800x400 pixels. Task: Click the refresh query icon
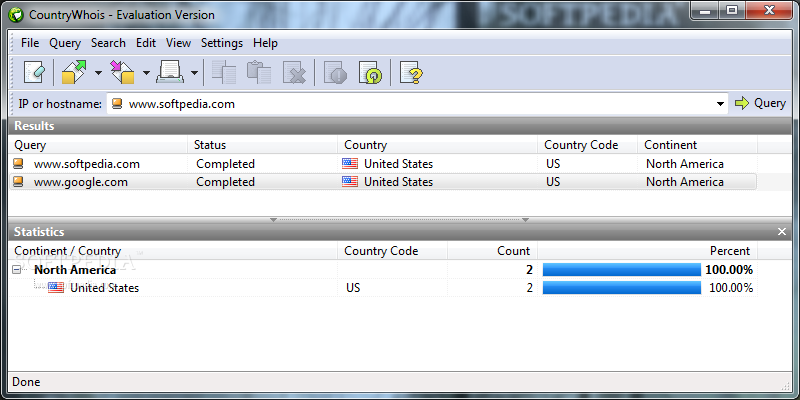tap(371, 73)
